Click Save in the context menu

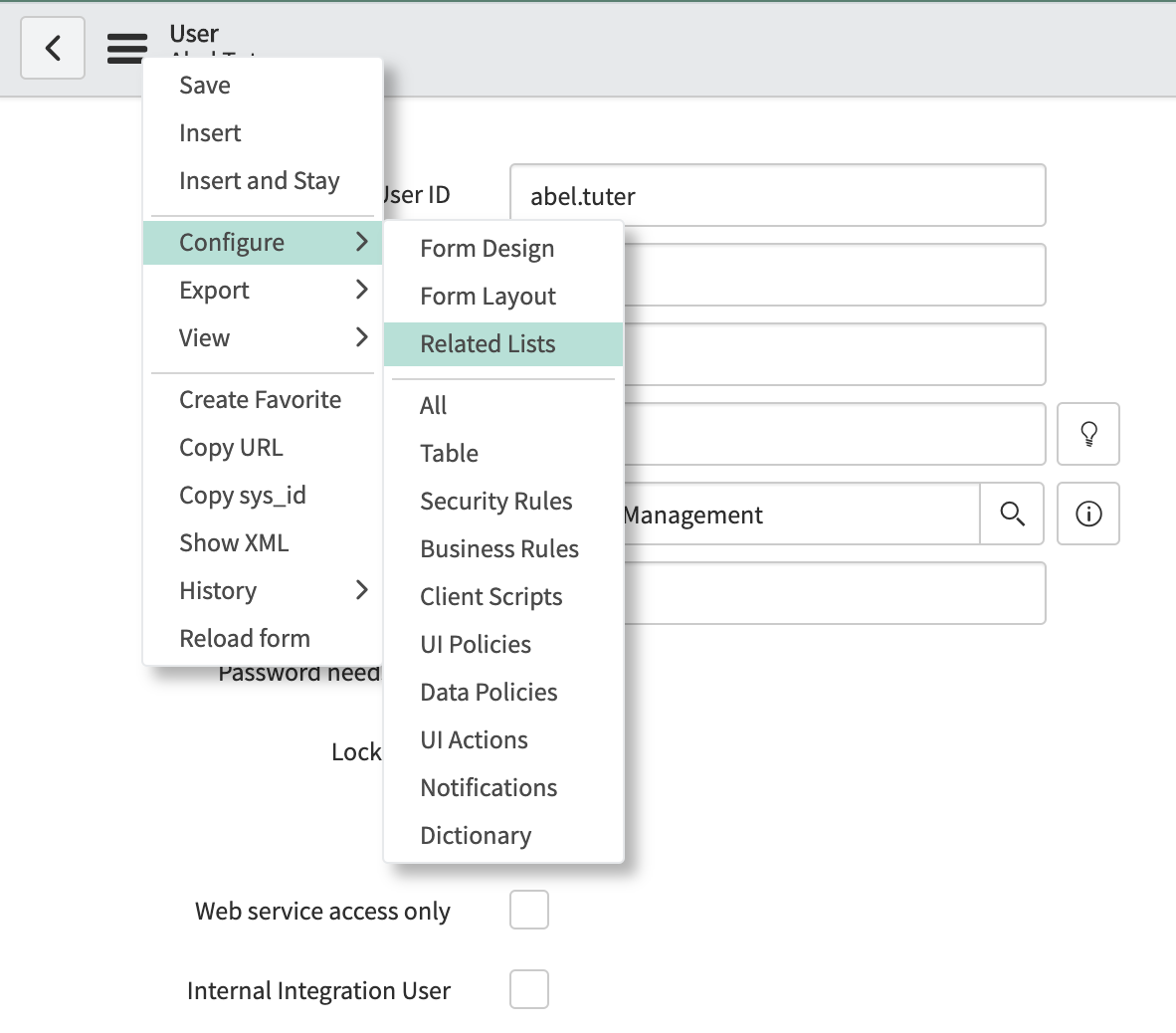204,85
